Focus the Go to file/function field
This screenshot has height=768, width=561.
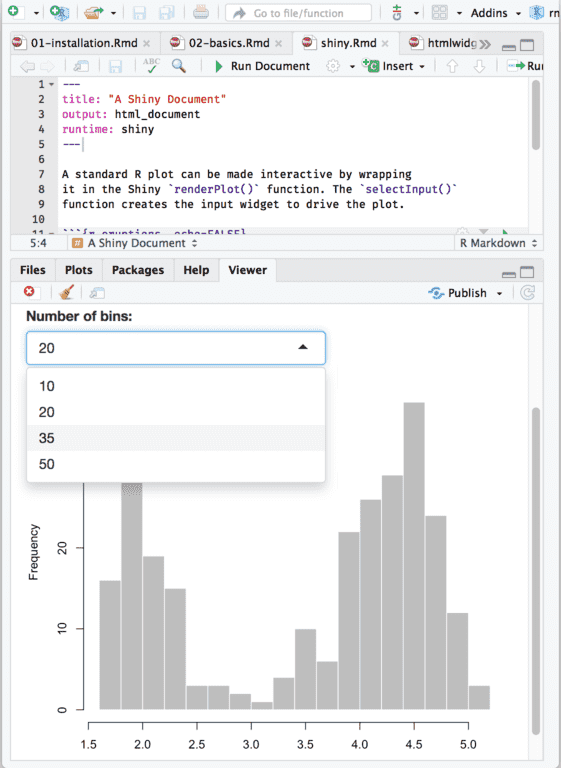(x=298, y=13)
